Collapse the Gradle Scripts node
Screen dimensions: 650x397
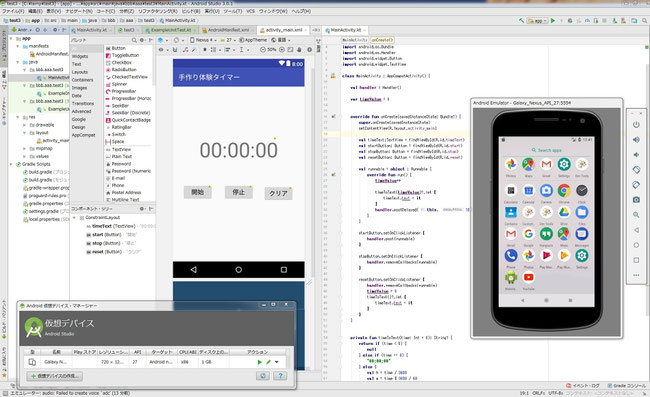(11, 165)
